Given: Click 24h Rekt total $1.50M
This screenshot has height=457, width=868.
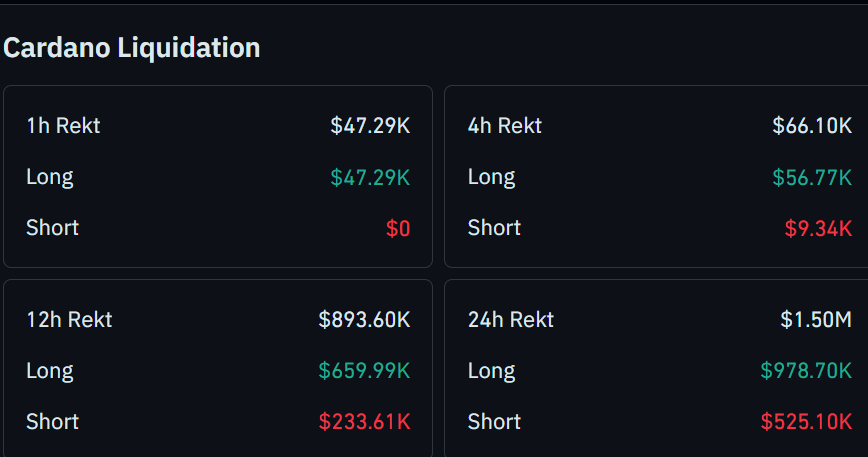Looking at the screenshot, I should tap(815, 320).
